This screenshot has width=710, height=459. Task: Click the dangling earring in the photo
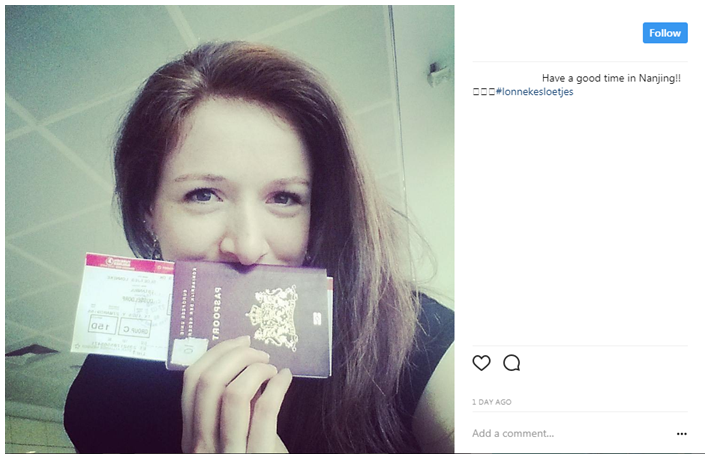click(x=156, y=248)
